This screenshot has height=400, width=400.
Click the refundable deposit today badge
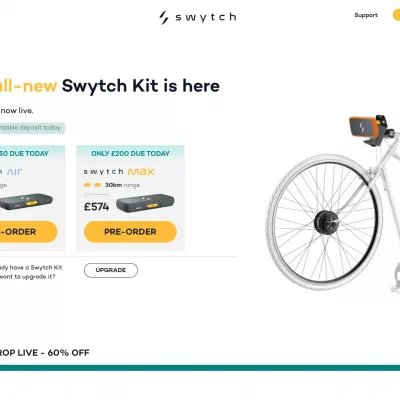[32, 128]
